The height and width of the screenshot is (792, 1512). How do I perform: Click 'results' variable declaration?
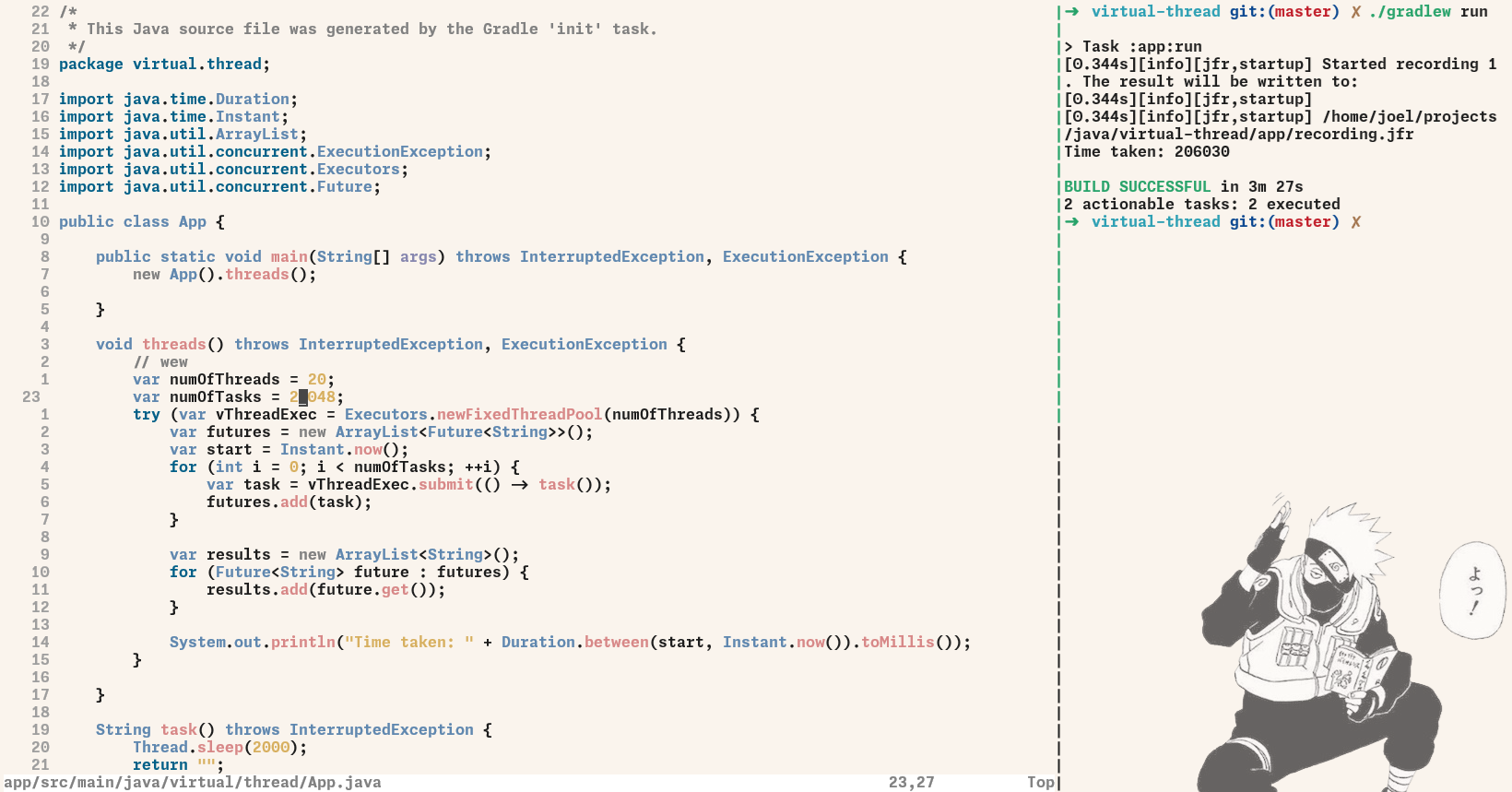coord(345,554)
